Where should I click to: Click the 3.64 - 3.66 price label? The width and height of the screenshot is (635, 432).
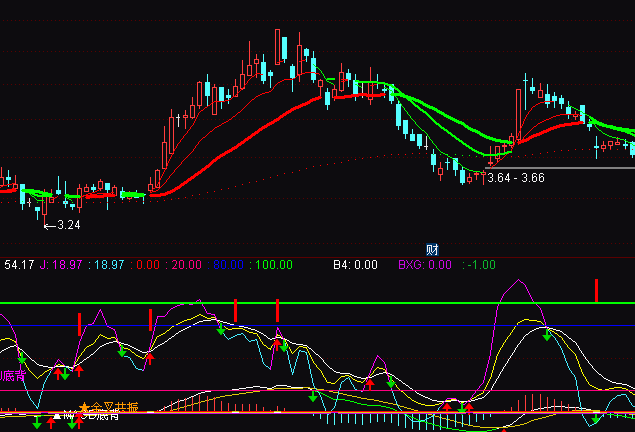tap(515, 179)
